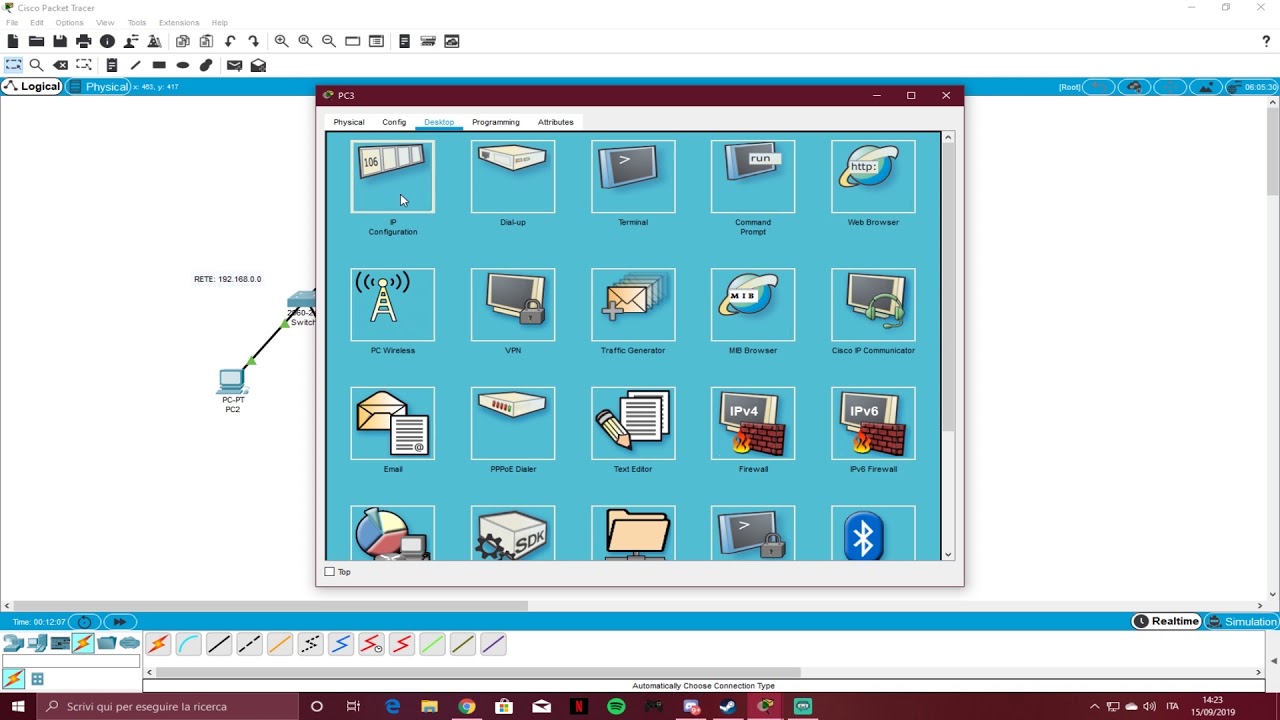Switch to Logical workspace view
Viewport: 1280px width, 720px height.
(33, 87)
